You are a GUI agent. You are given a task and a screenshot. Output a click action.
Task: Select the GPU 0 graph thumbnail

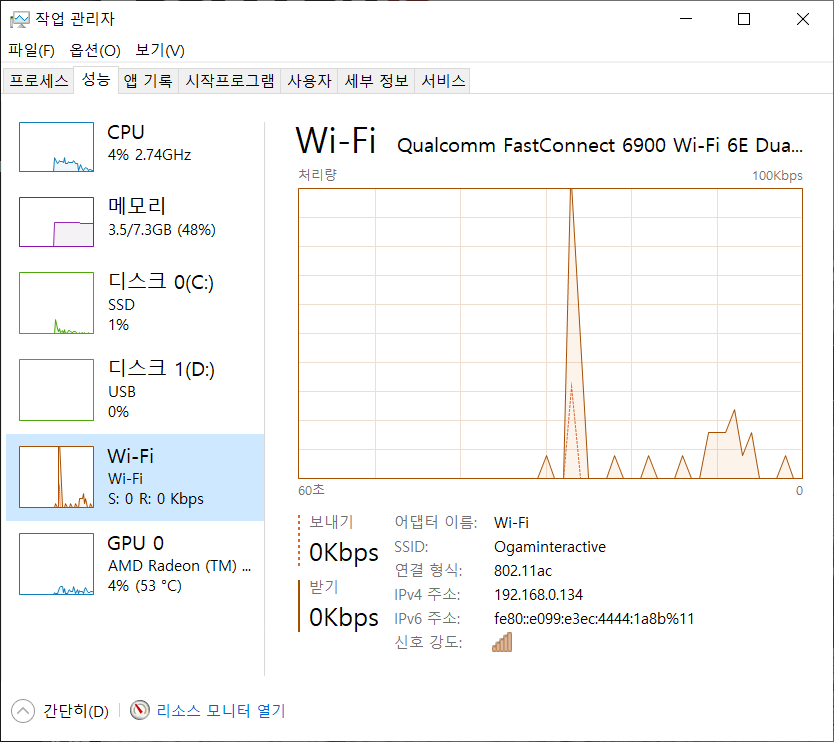[x=56, y=564]
